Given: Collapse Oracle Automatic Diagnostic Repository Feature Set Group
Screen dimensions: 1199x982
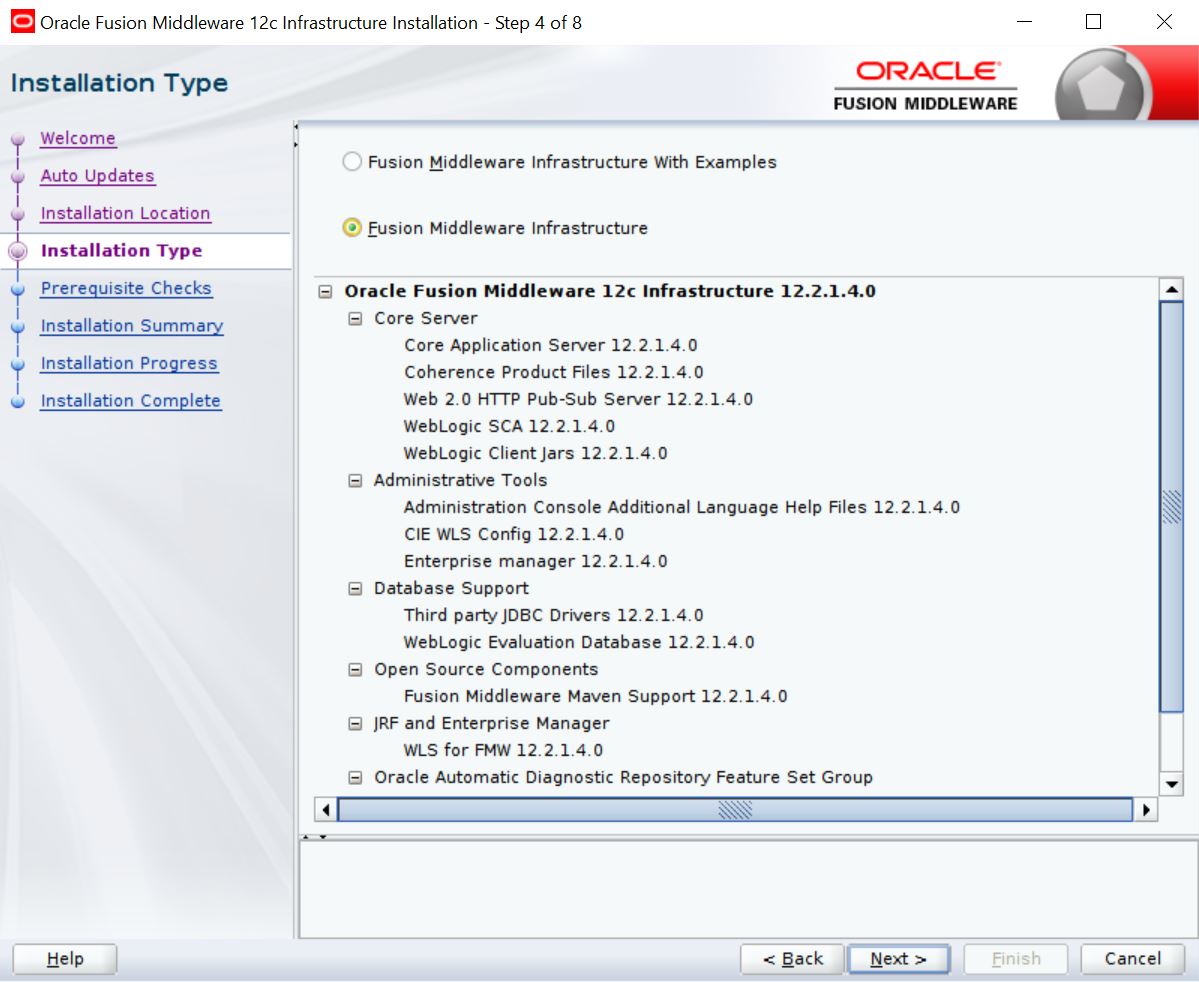Looking at the screenshot, I should [355, 778].
